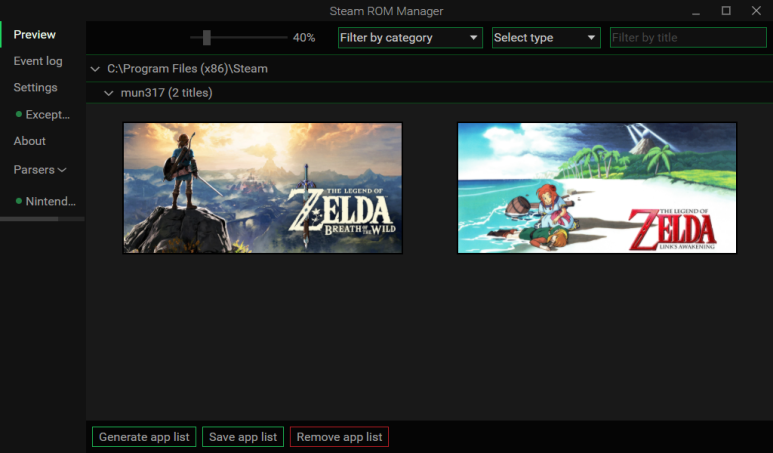773x453 pixels.
Task: Open the About page
Action: pyautogui.click(x=30, y=141)
